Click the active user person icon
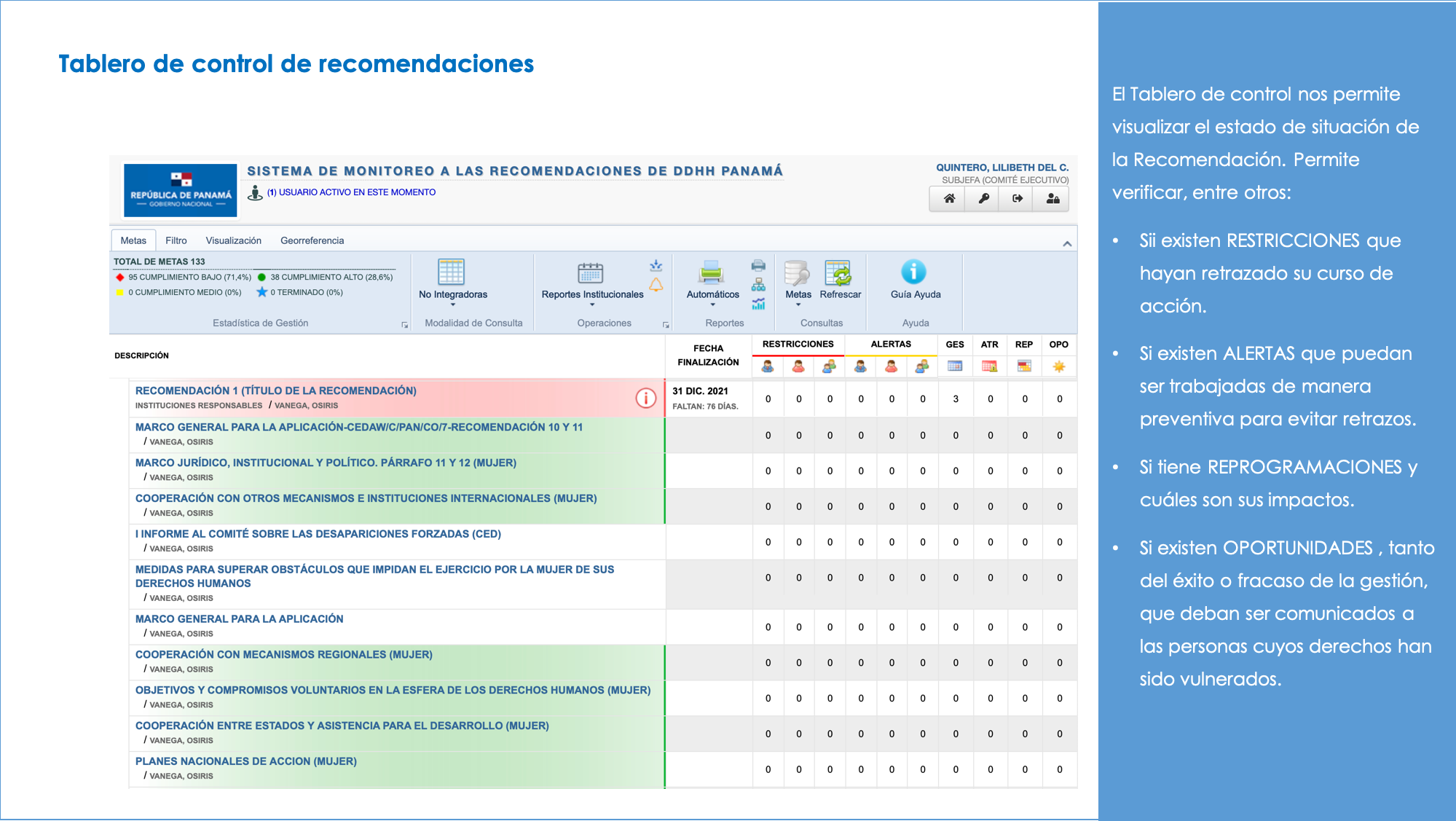Viewport: 1456px width, 821px height. click(x=255, y=193)
